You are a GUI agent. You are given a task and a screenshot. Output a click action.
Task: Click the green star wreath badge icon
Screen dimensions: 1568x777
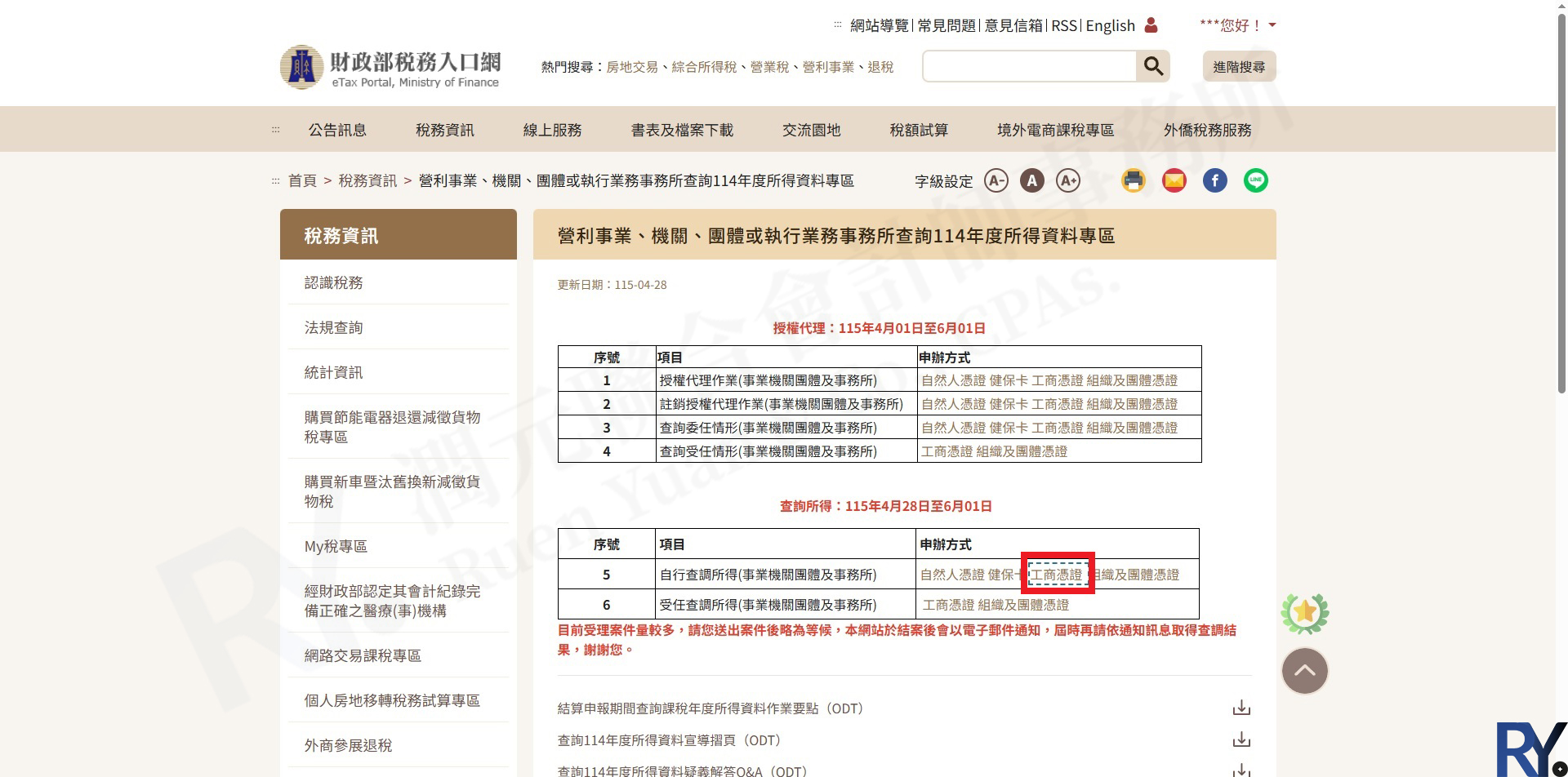(x=1304, y=613)
